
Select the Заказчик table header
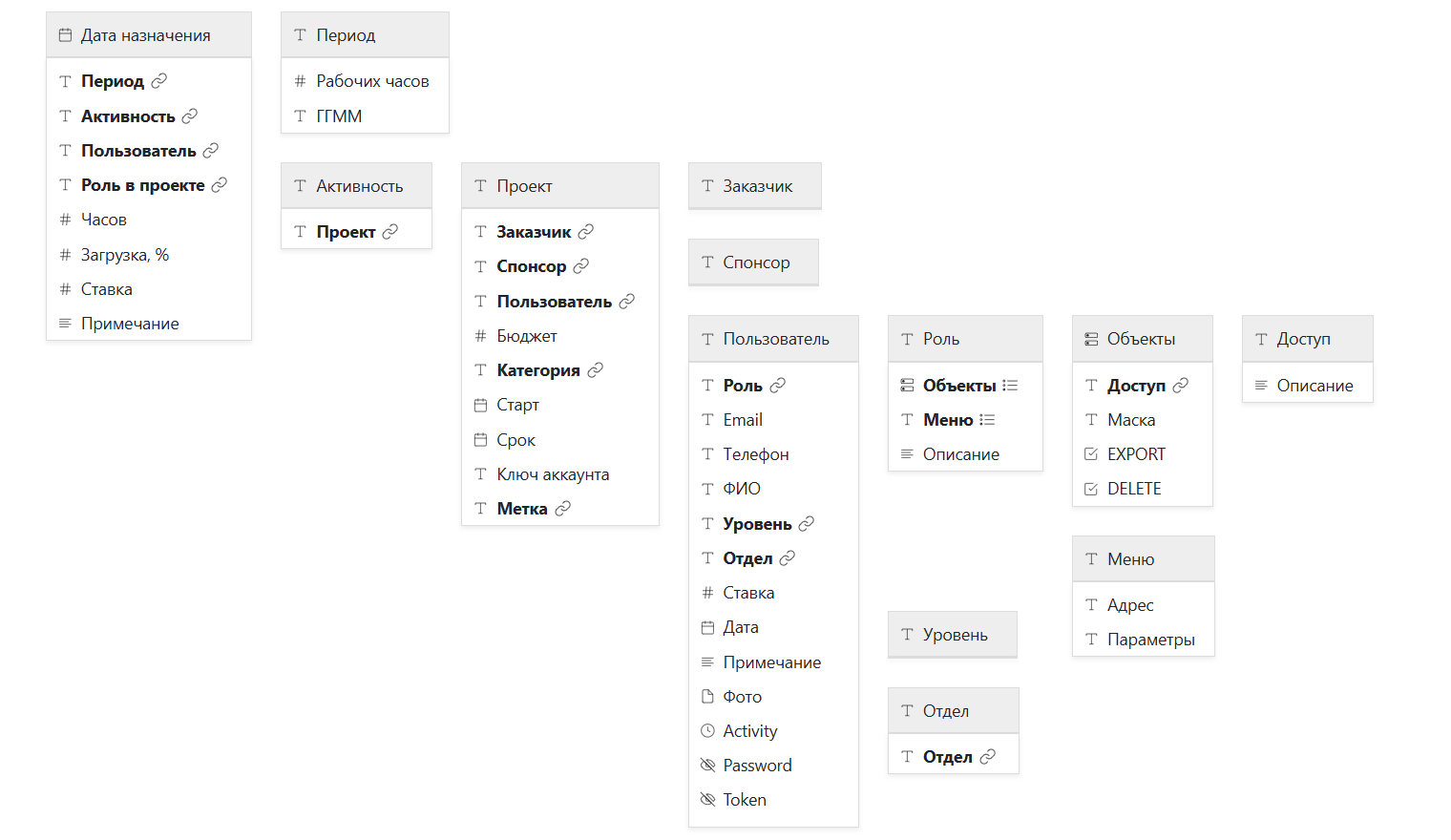(755, 186)
